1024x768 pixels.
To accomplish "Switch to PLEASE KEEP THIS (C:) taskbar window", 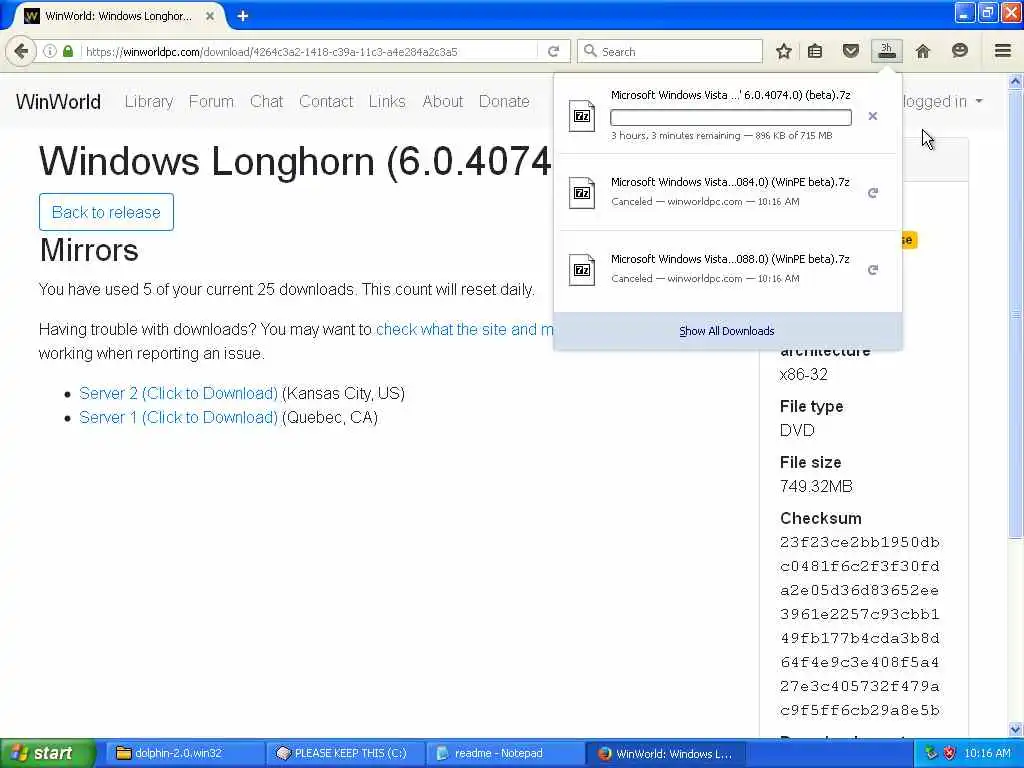I will (x=345, y=753).
